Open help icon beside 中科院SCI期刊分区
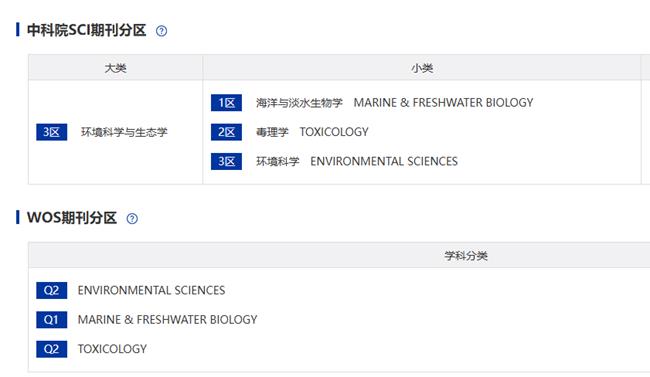Viewport: 650px width, 377px height. (x=161, y=31)
